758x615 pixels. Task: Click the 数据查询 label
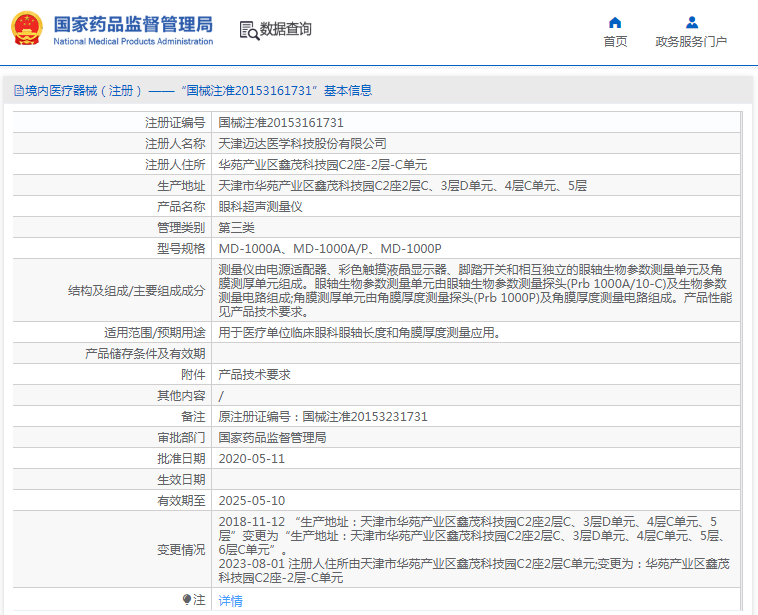(286, 29)
